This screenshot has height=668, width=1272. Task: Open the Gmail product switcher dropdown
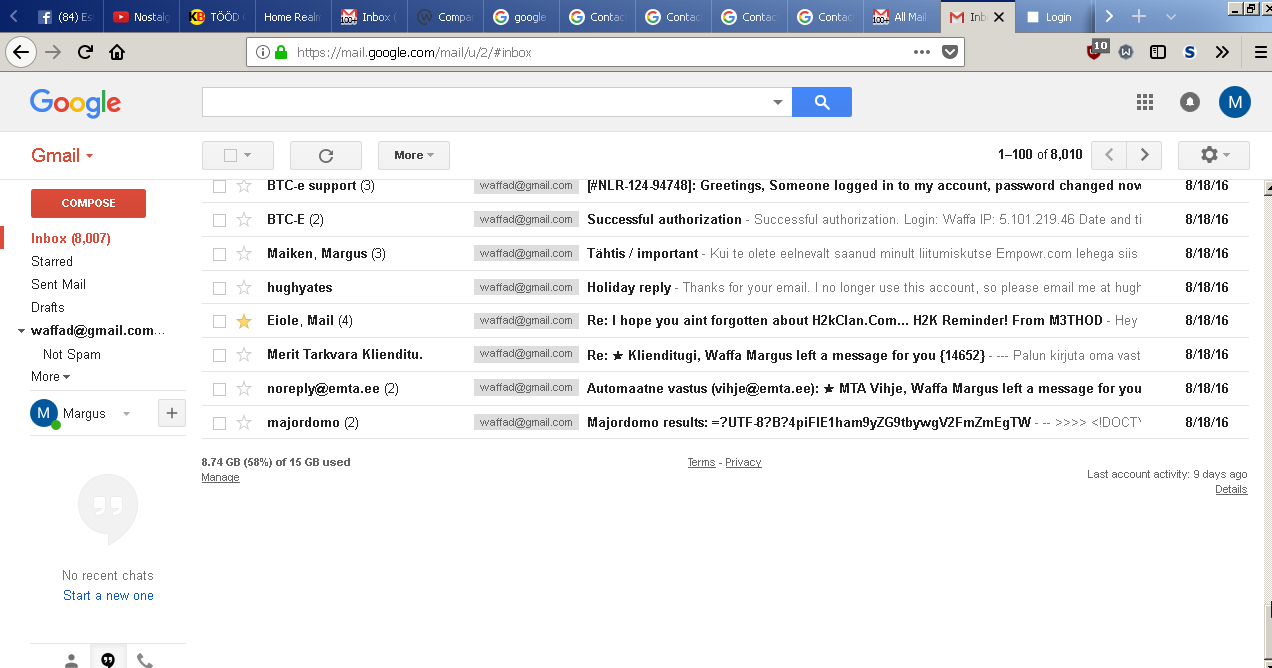pyautogui.click(x=62, y=155)
